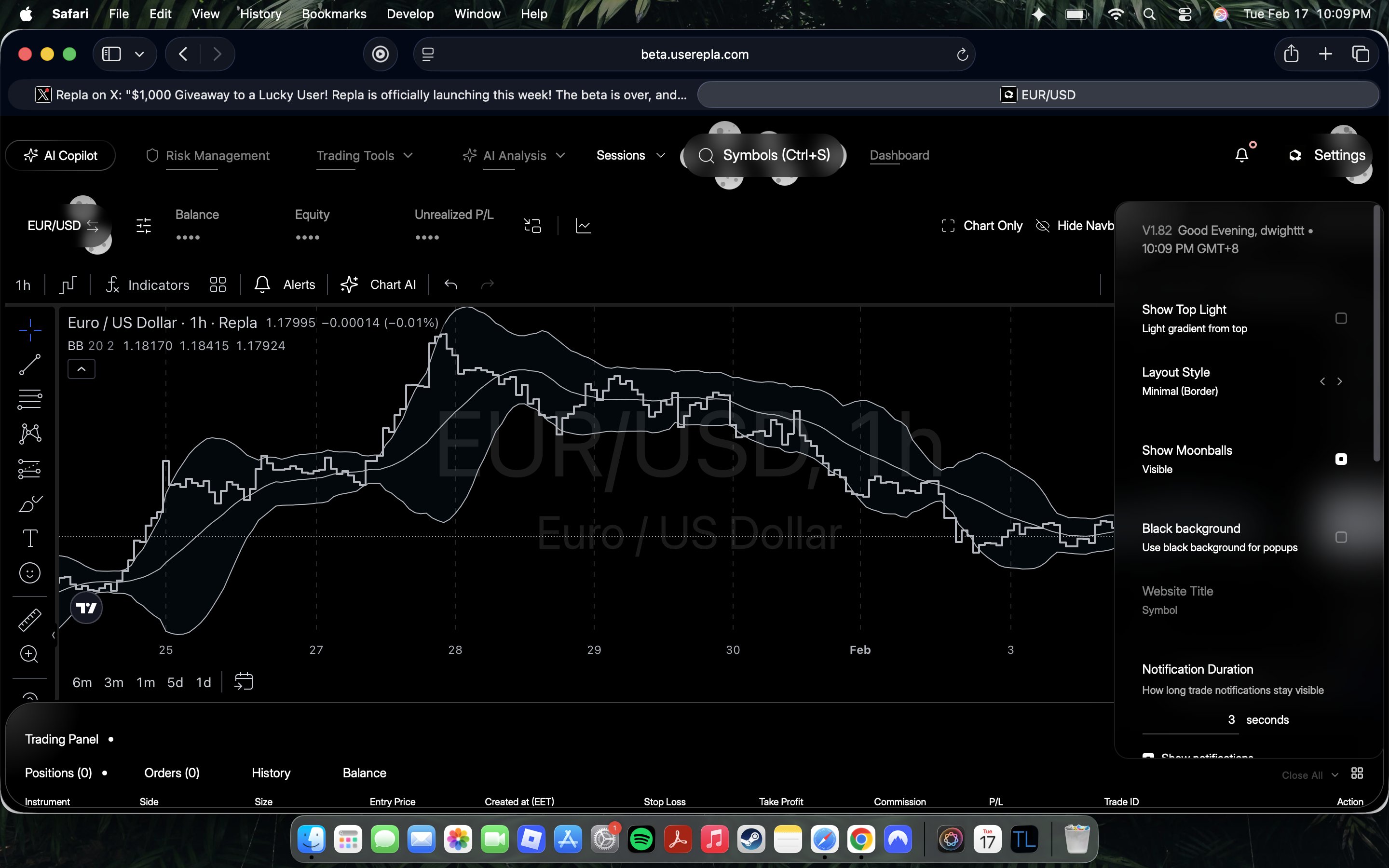The width and height of the screenshot is (1389, 868).
Task: Open the History tab in Trading Panel
Action: (x=271, y=773)
